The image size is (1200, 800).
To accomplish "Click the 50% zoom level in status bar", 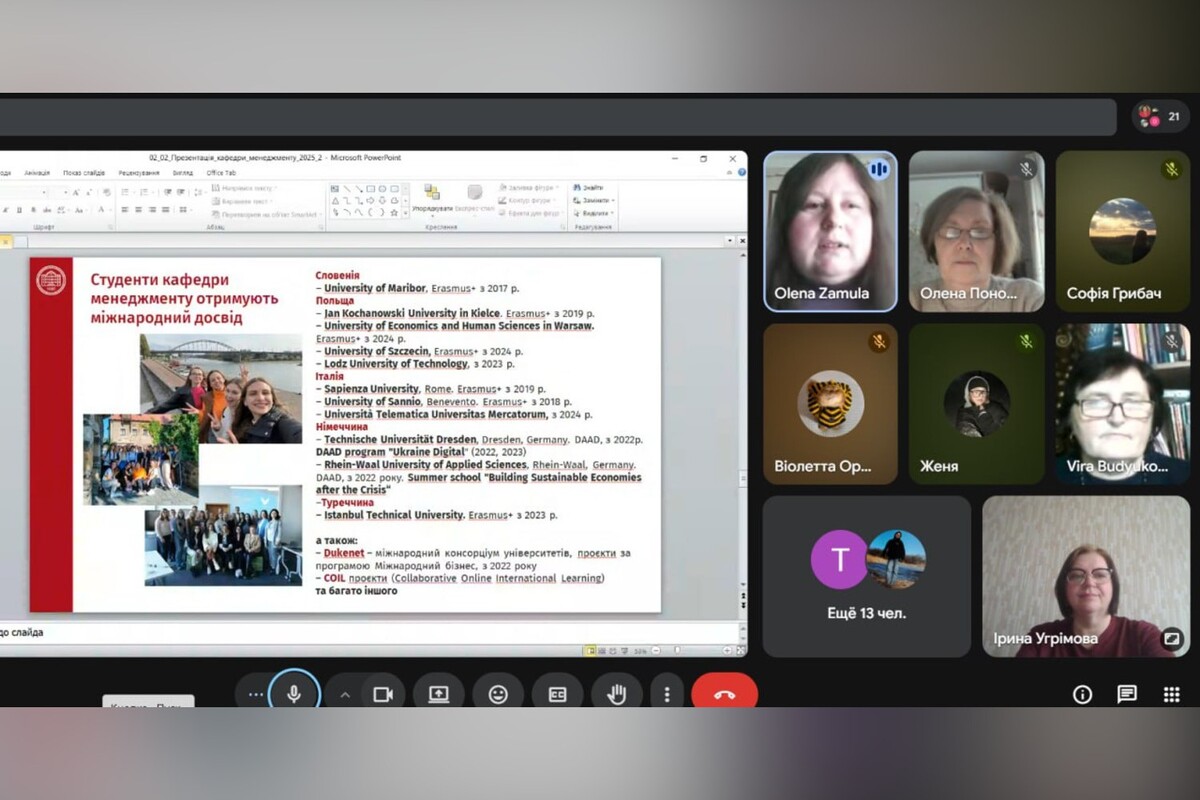I will 640,651.
